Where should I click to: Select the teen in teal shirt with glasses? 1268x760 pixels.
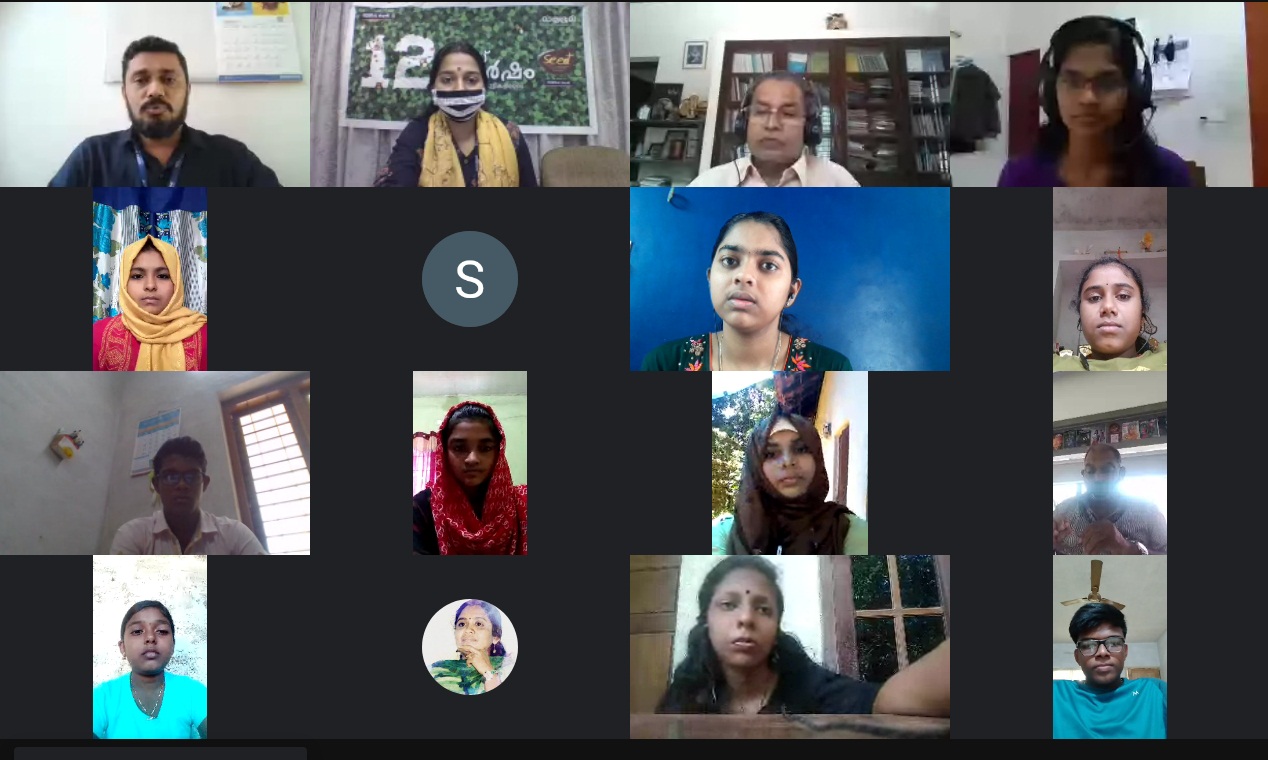pos(1110,647)
